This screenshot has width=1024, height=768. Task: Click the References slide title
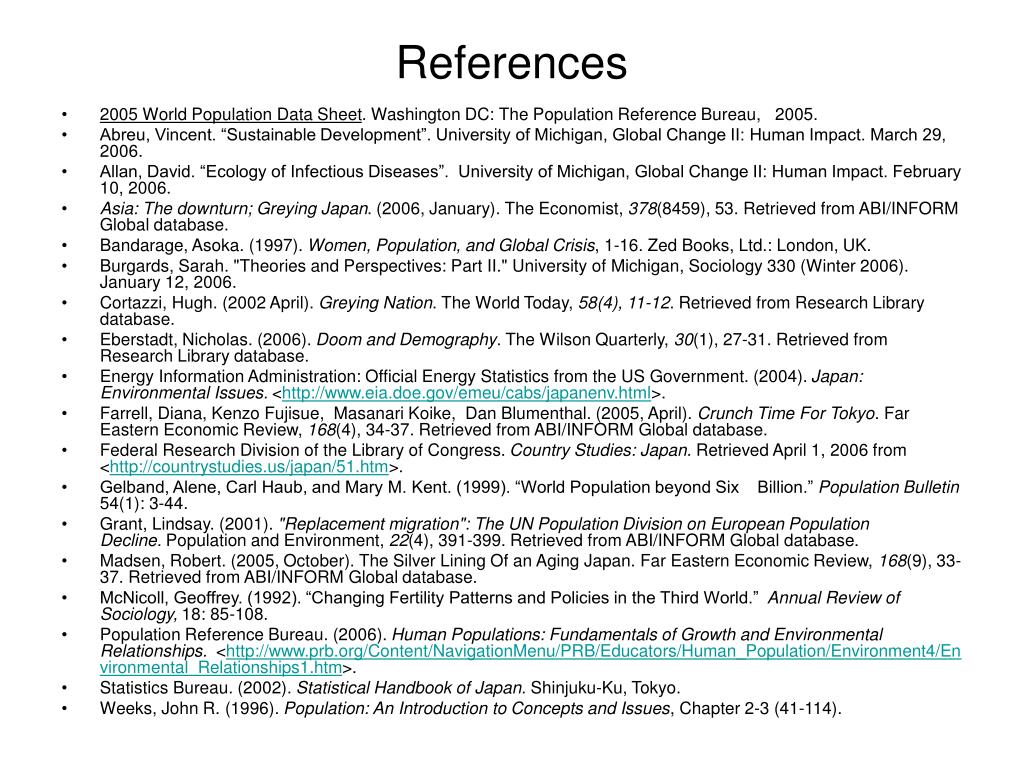tap(512, 63)
